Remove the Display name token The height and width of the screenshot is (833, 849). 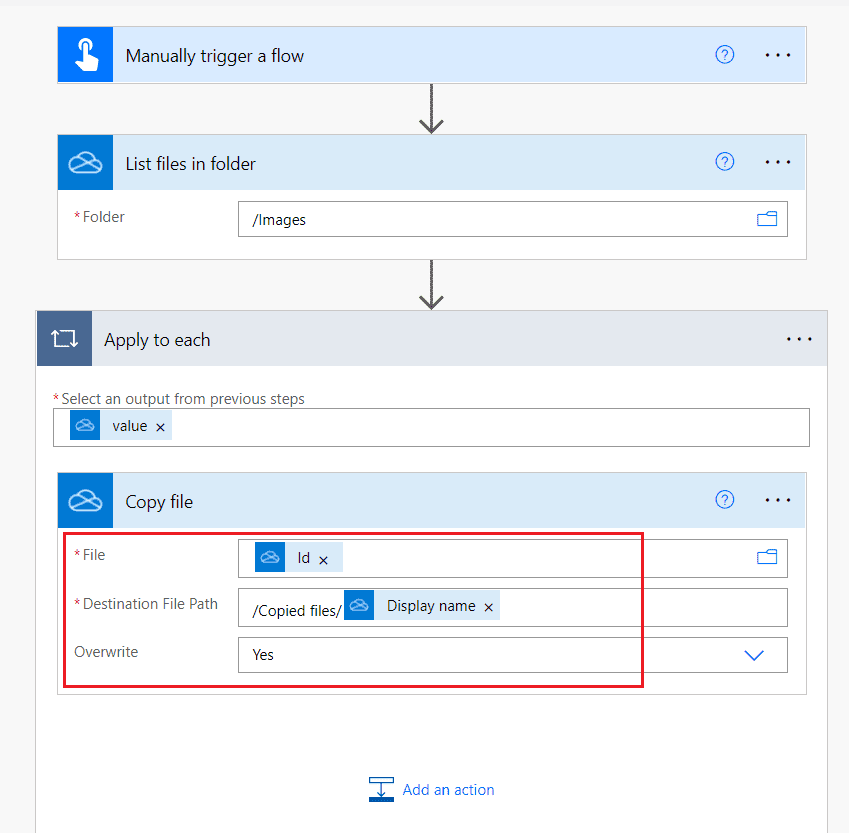(x=488, y=608)
